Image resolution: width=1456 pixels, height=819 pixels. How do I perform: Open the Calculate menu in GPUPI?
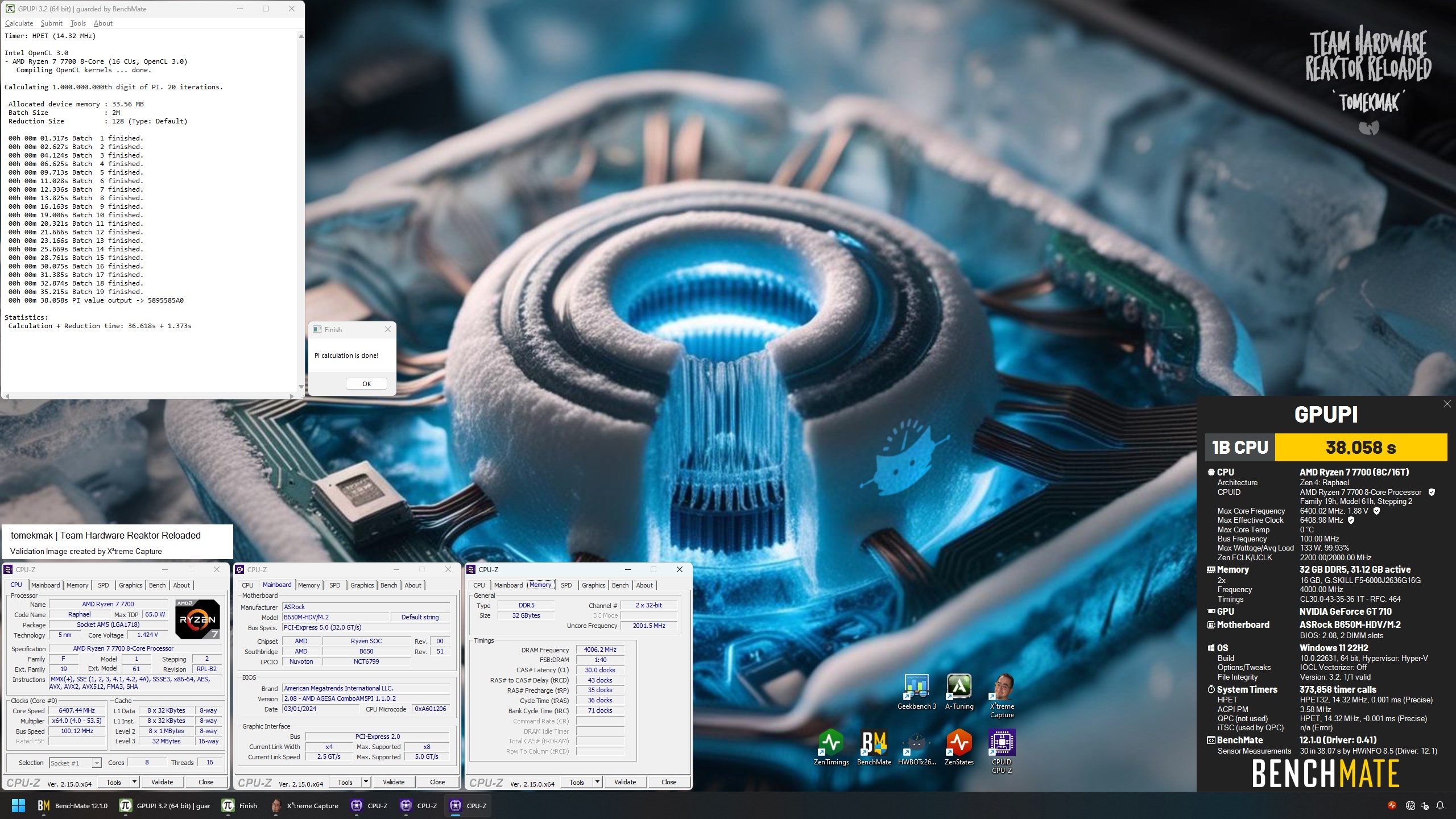point(19,23)
